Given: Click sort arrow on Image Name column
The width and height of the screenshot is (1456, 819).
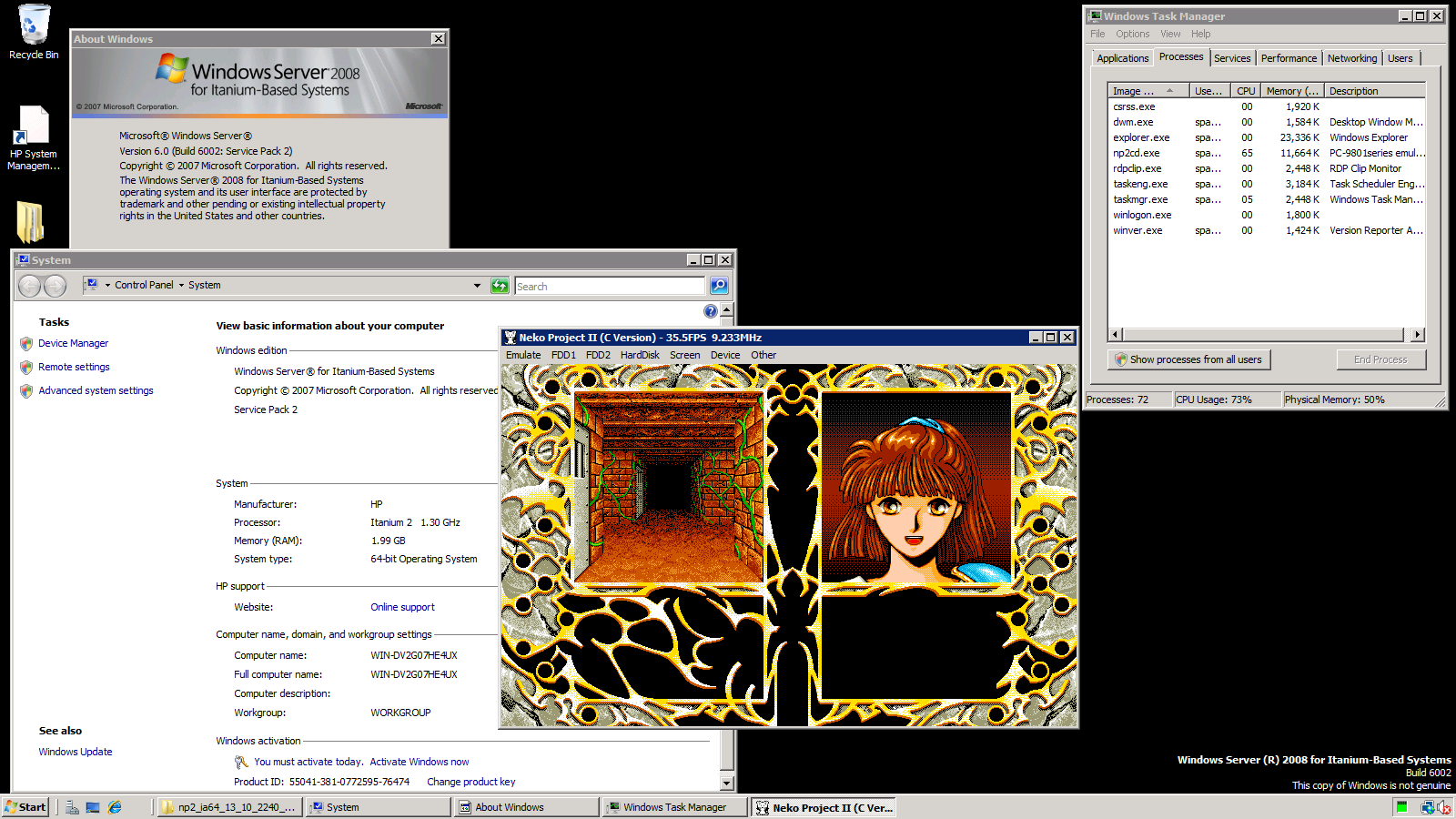Looking at the screenshot, I should pyautogui.click(x=1169, y=91).
